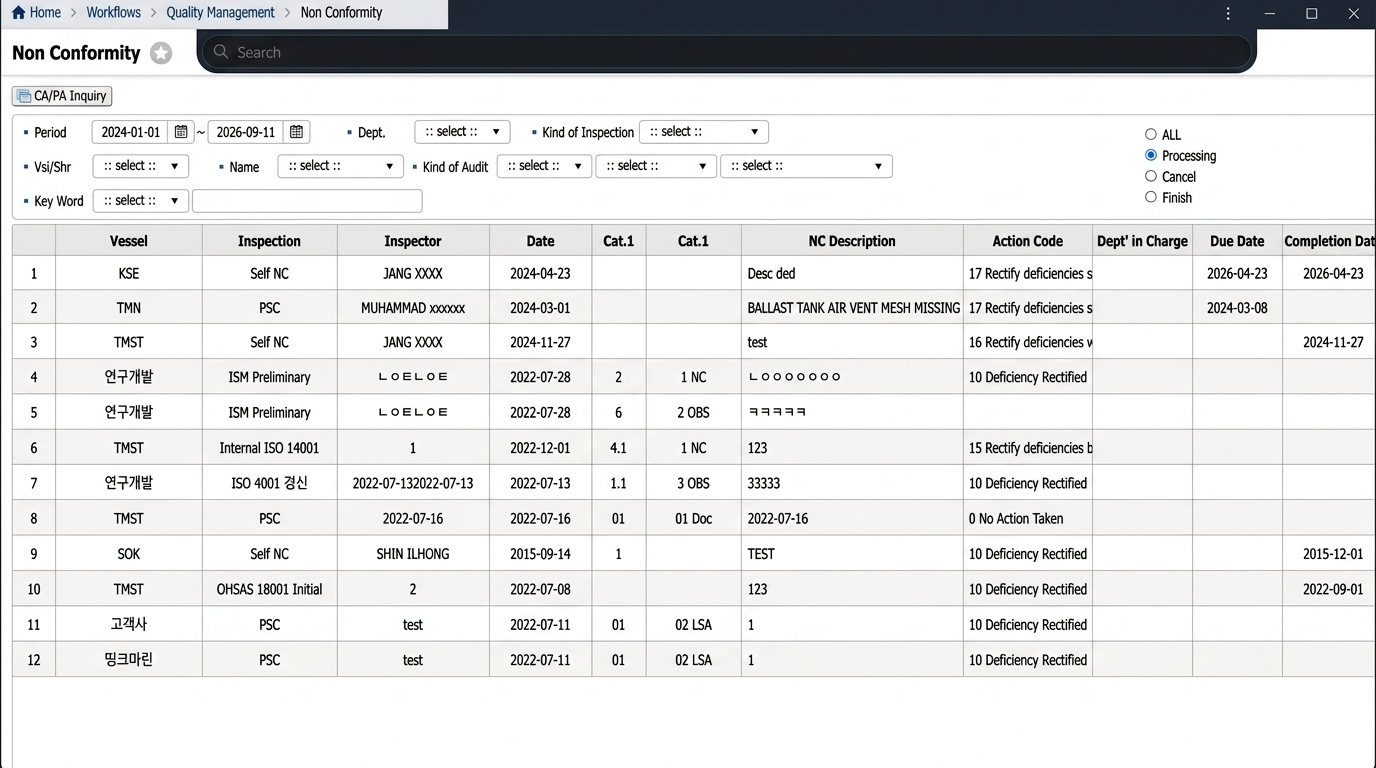Click the '3 OBS' category cell

tap(693, 483)
